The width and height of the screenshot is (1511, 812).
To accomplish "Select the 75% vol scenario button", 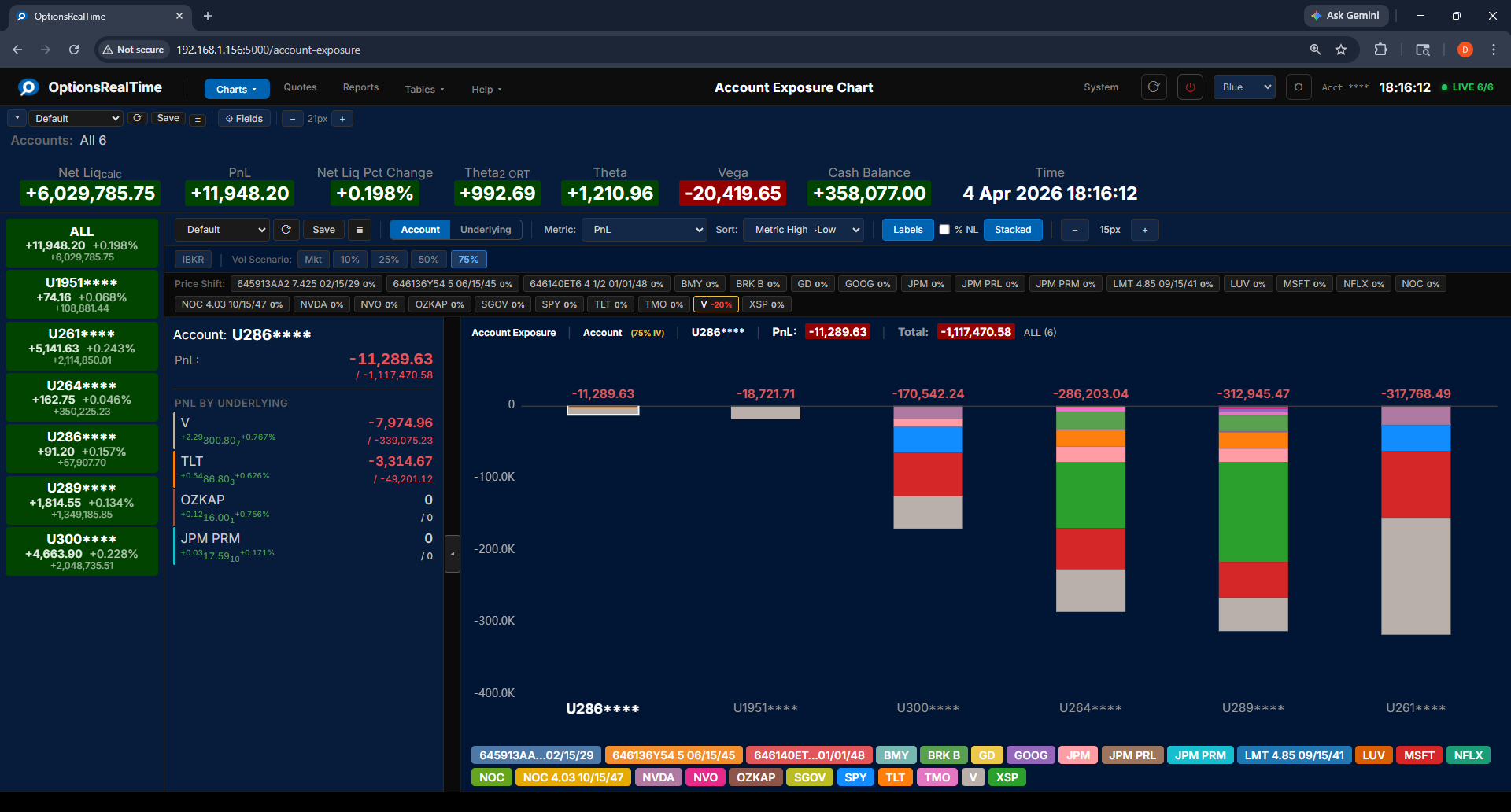I will tap(468, 259).
